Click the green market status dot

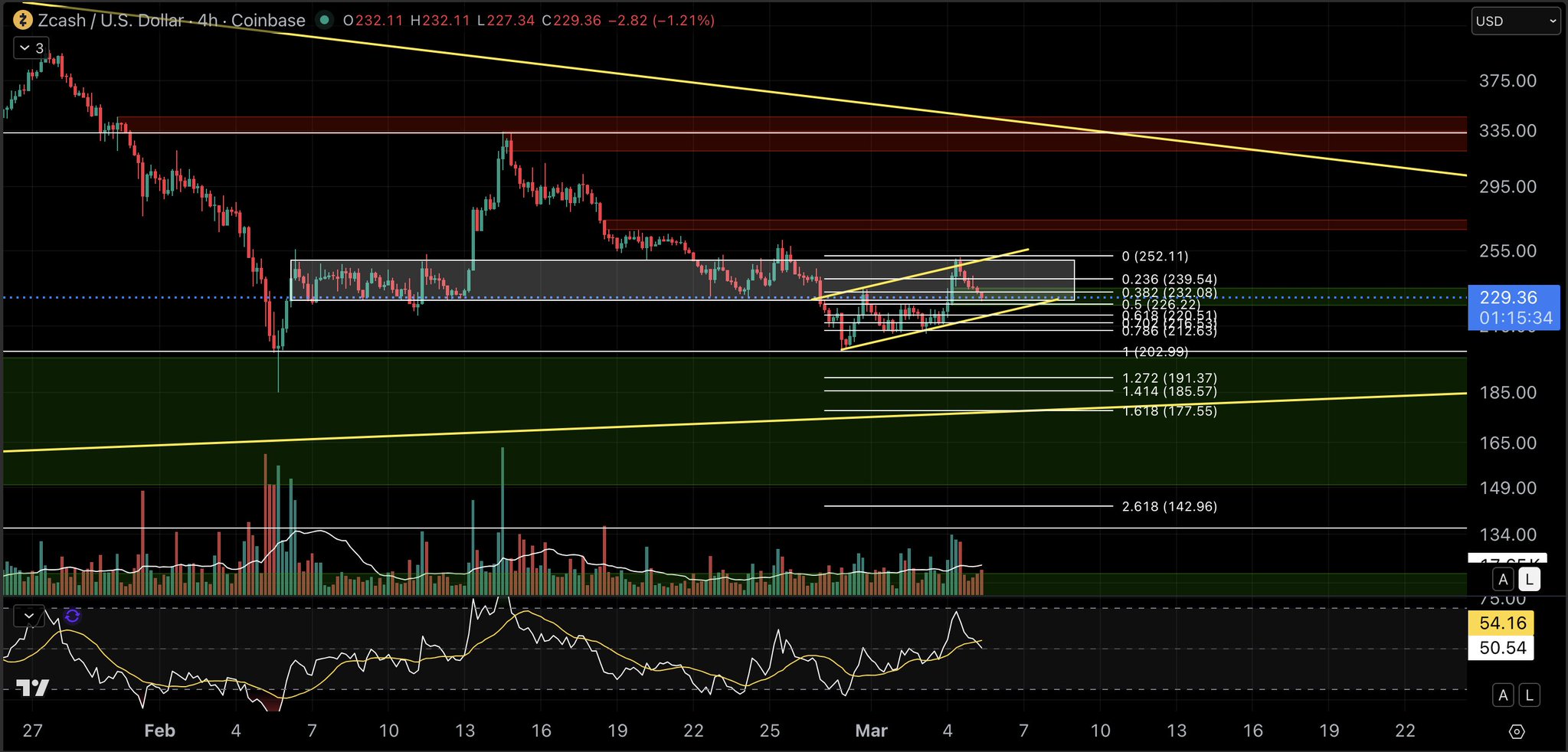coord(324,20)
